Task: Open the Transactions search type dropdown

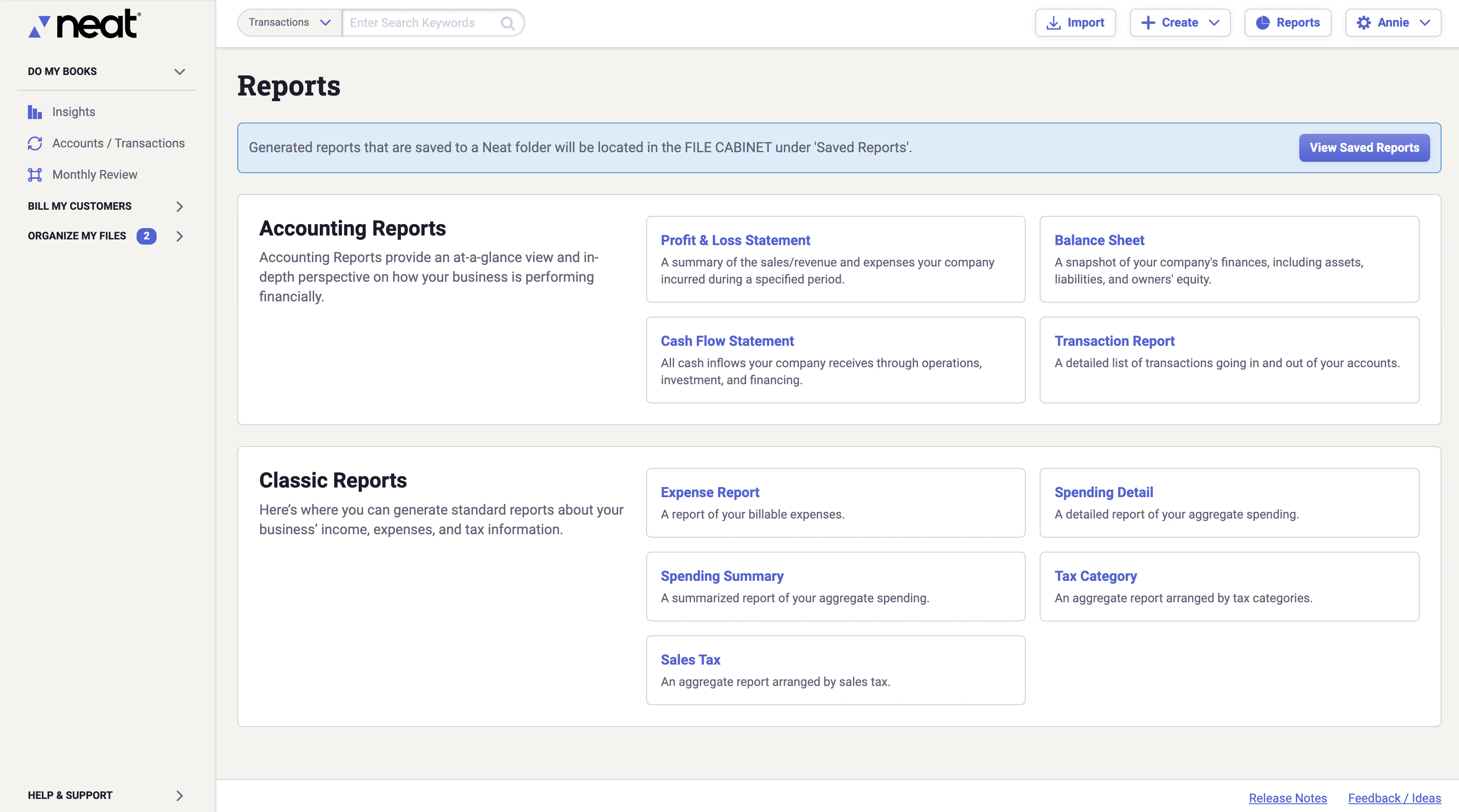Action: coord(289,23)
